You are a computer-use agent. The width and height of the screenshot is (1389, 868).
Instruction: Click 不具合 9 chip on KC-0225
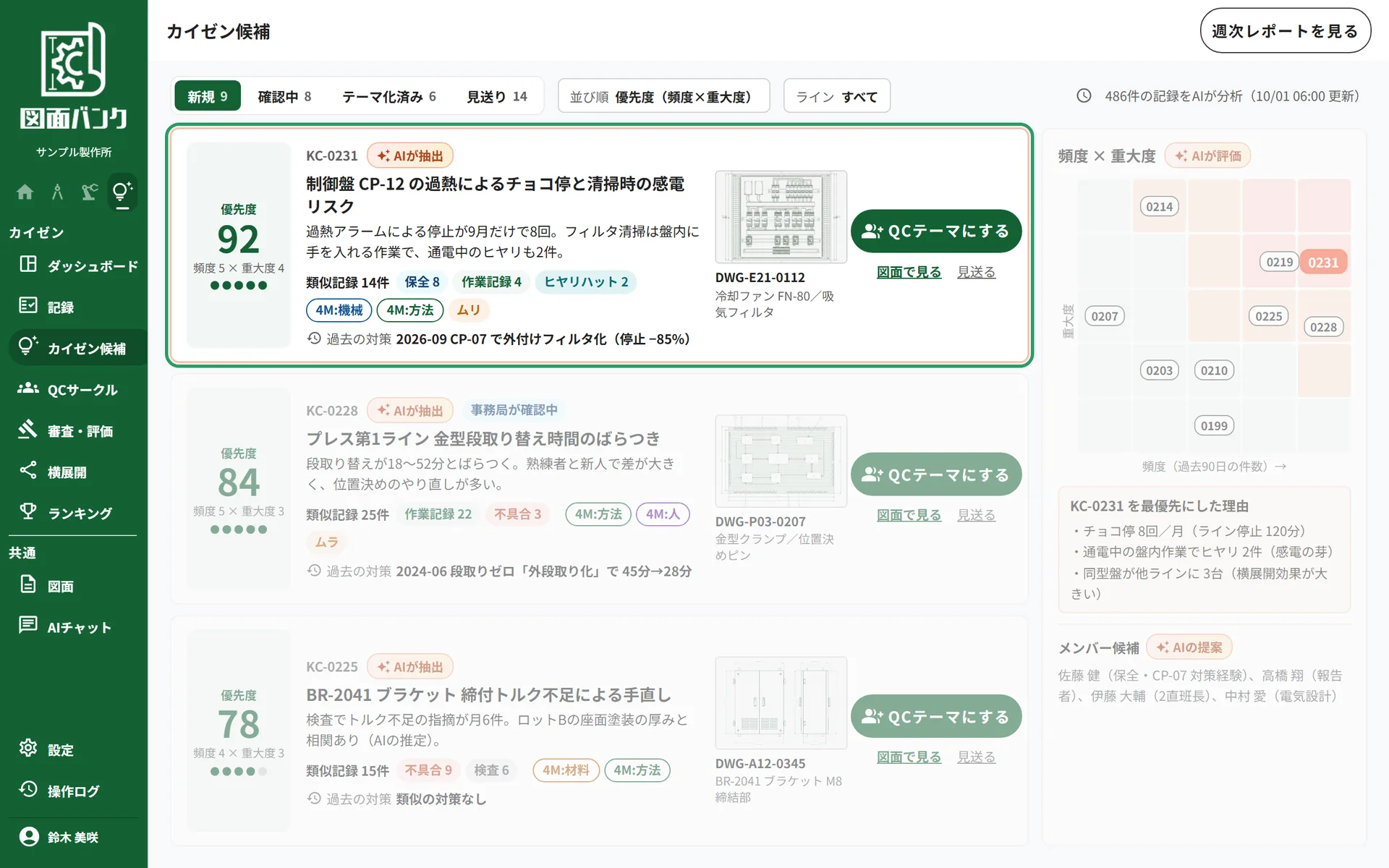click(428, 770)
